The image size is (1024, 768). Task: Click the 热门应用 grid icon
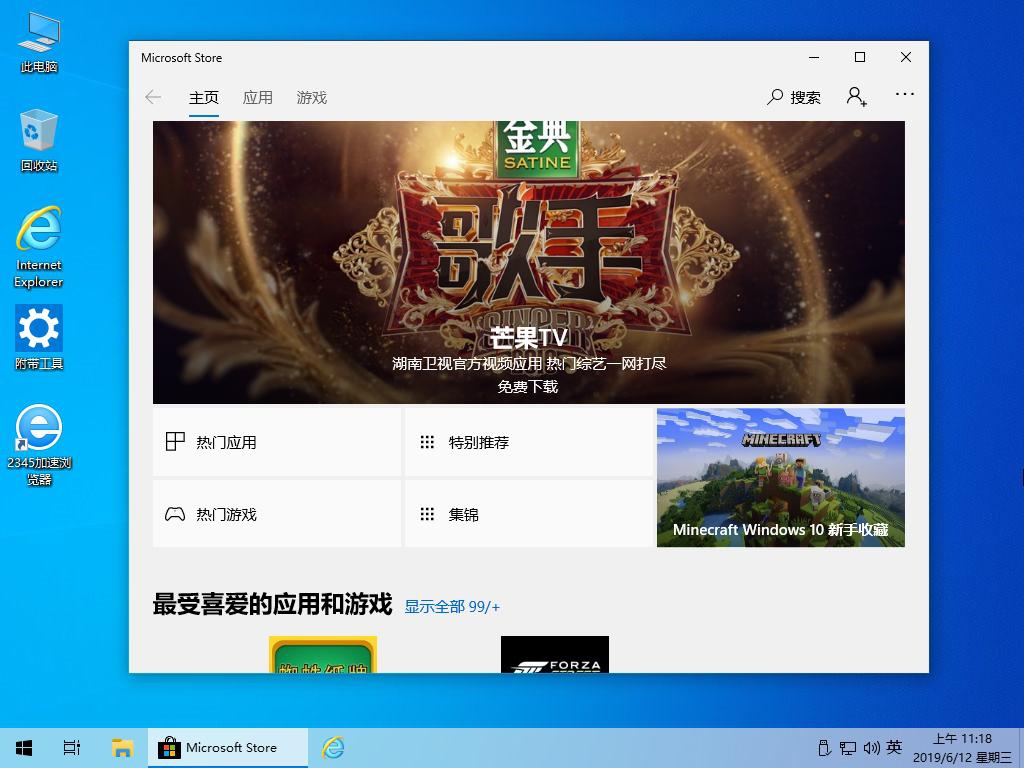175,441
